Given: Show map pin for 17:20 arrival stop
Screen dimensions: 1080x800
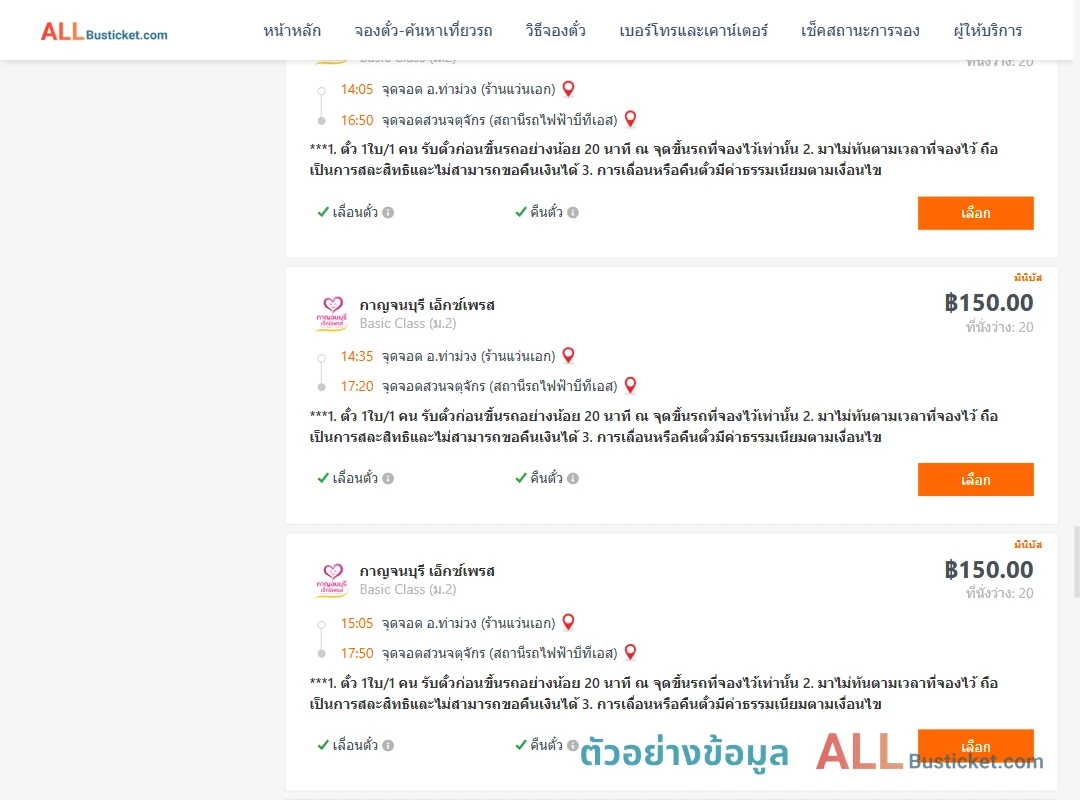Looking at the screenshot, I should coord(630,386).
